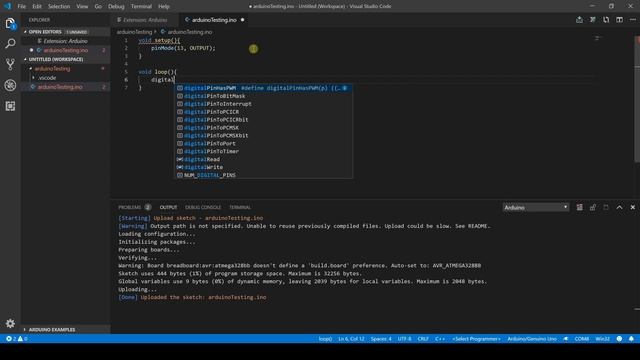Click the Ln 6, Col 12 cursor position
Screen dimensions: 640x360
[351, 339]
